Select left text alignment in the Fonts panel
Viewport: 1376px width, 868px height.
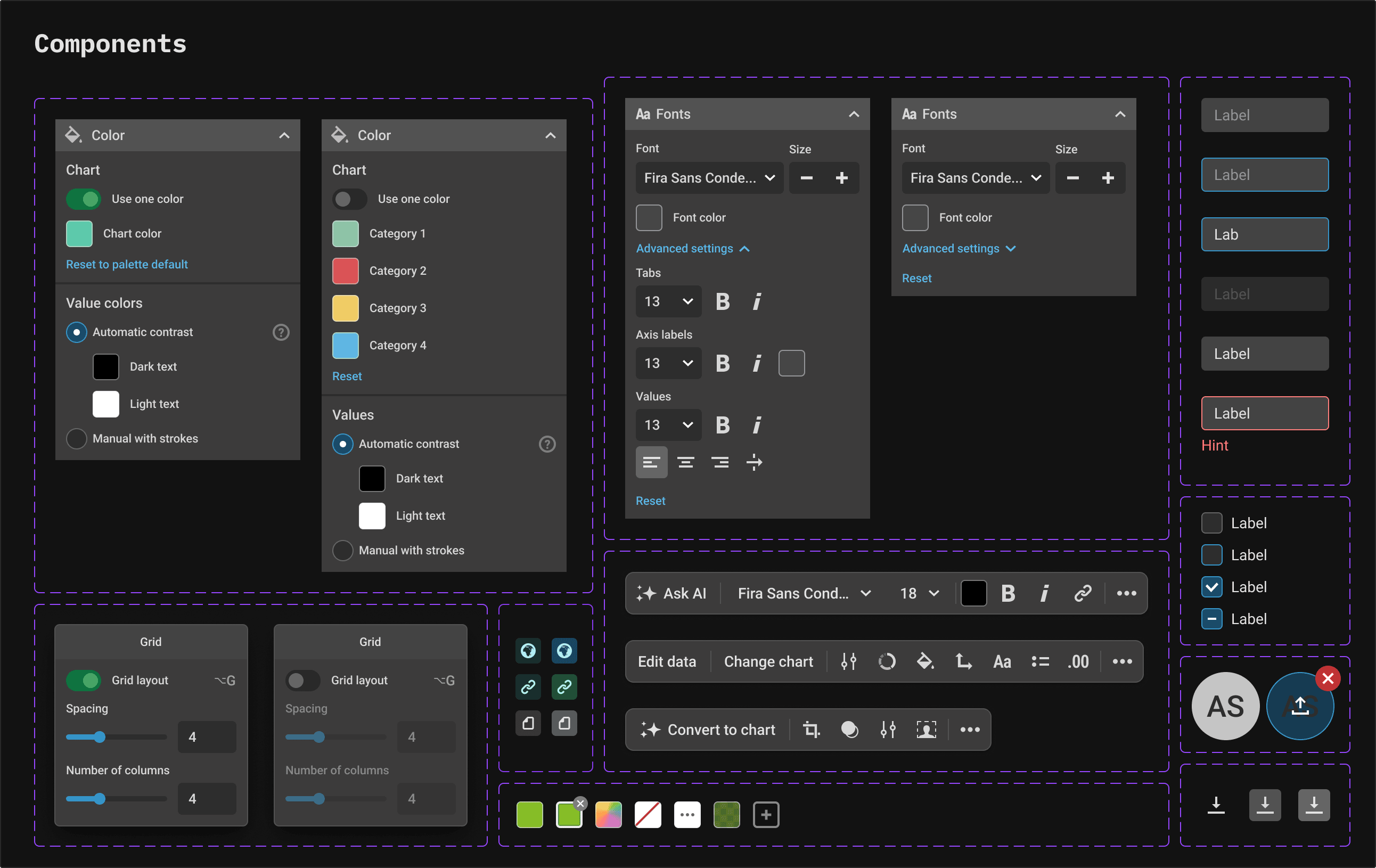tap(651, 462)
